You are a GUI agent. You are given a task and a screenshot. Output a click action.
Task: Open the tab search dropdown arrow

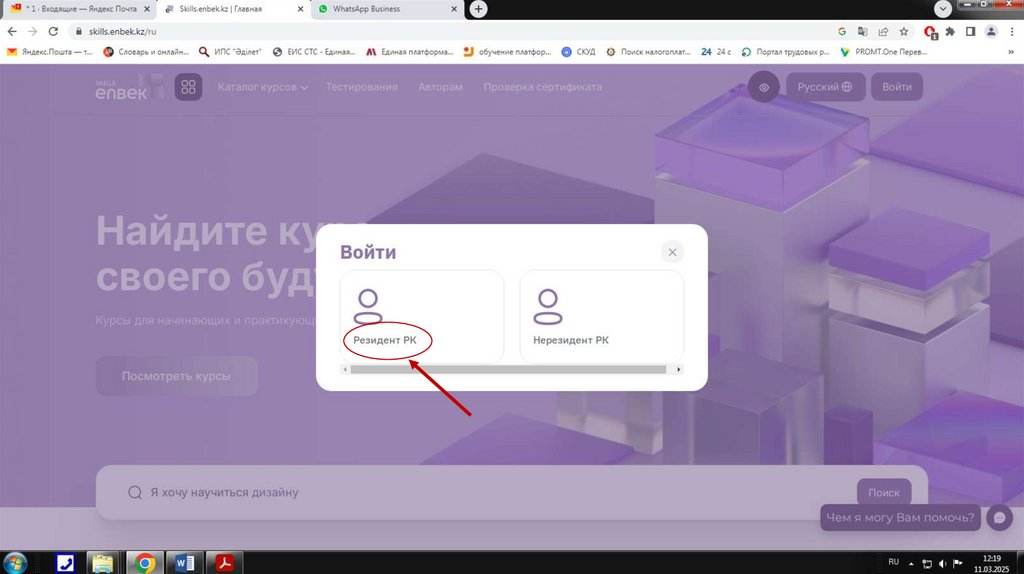[x=942, y=8]
